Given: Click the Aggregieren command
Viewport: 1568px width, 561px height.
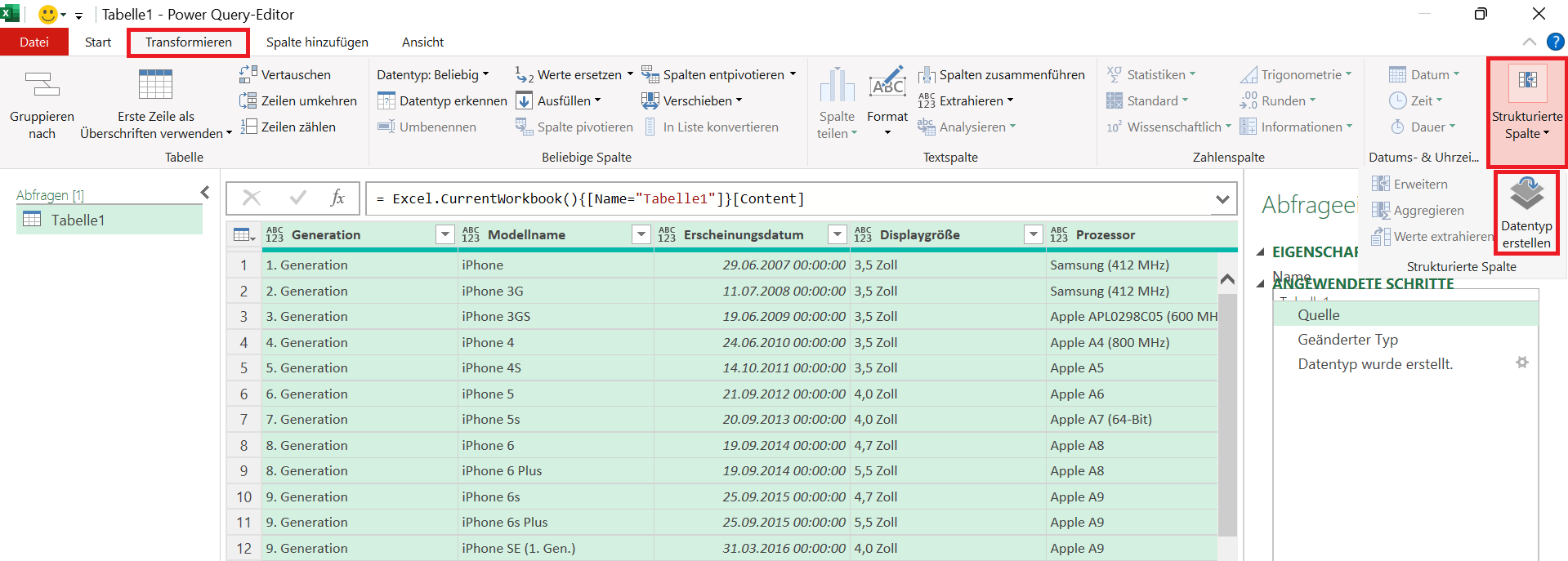Looking at the screenshot, I should 1418,210.
